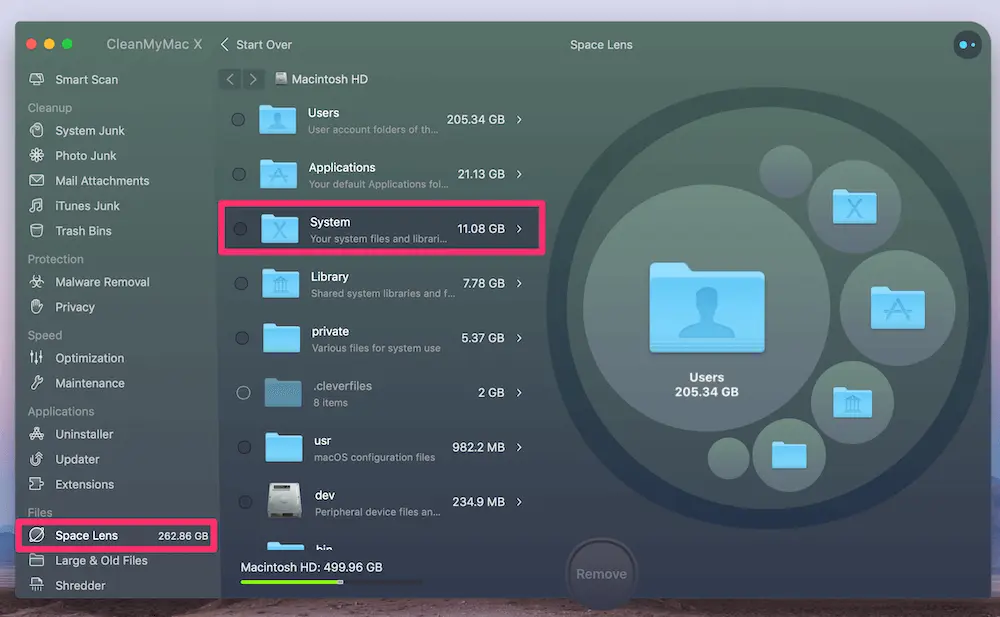Viewport: 1000px width, 617px height.
Task: Click the back navigation arrow
Action: coord(229,79)
